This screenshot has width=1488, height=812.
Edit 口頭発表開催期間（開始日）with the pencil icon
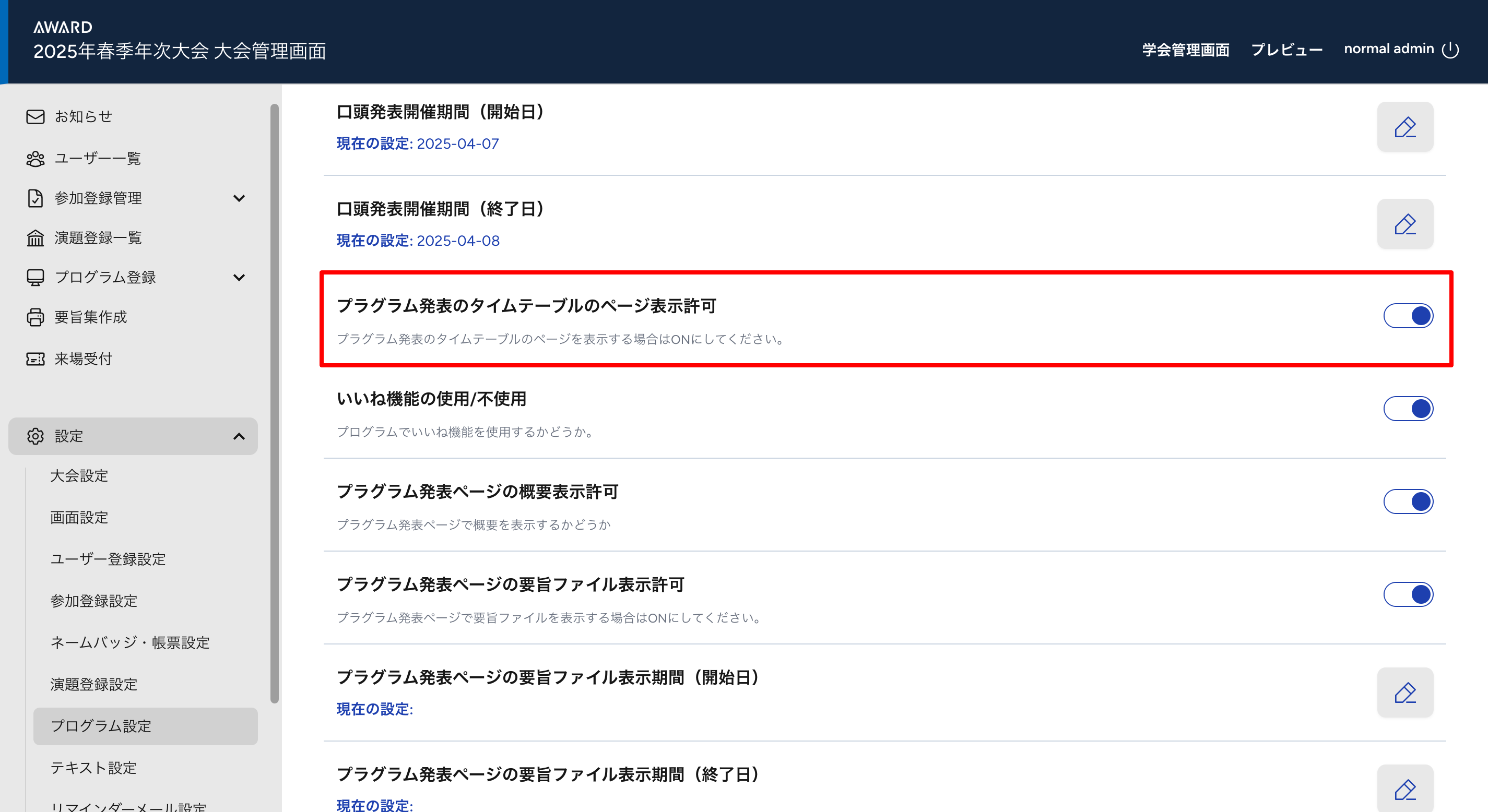coord(1404,127)
